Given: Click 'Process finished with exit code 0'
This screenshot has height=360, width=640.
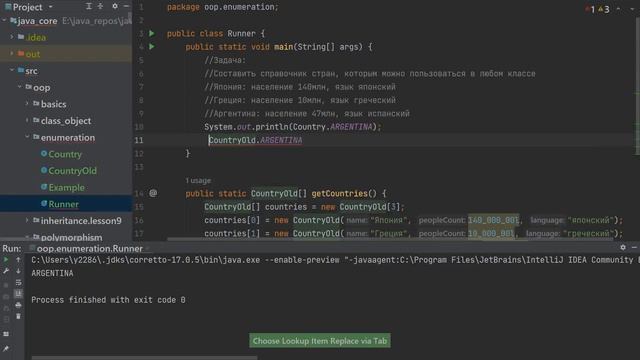Looking at the screenshot, I should [108, 300].
